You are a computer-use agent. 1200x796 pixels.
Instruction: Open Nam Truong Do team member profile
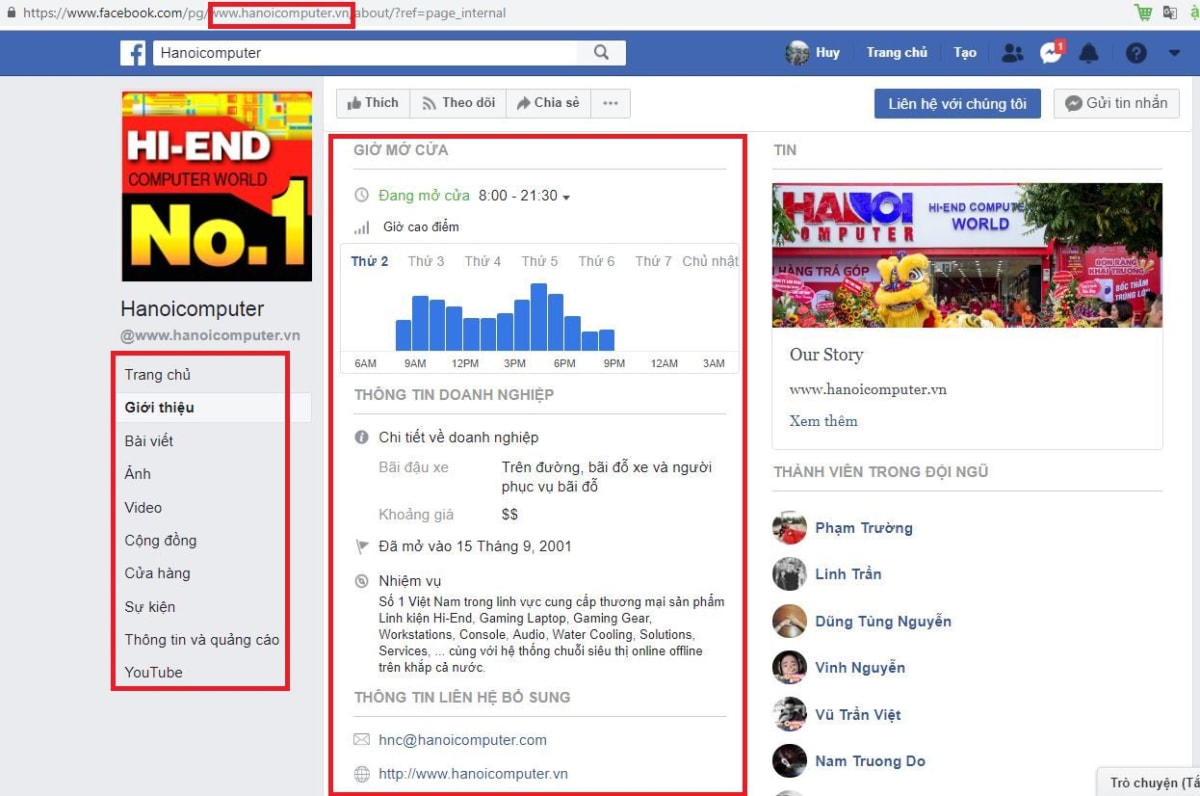870,761
